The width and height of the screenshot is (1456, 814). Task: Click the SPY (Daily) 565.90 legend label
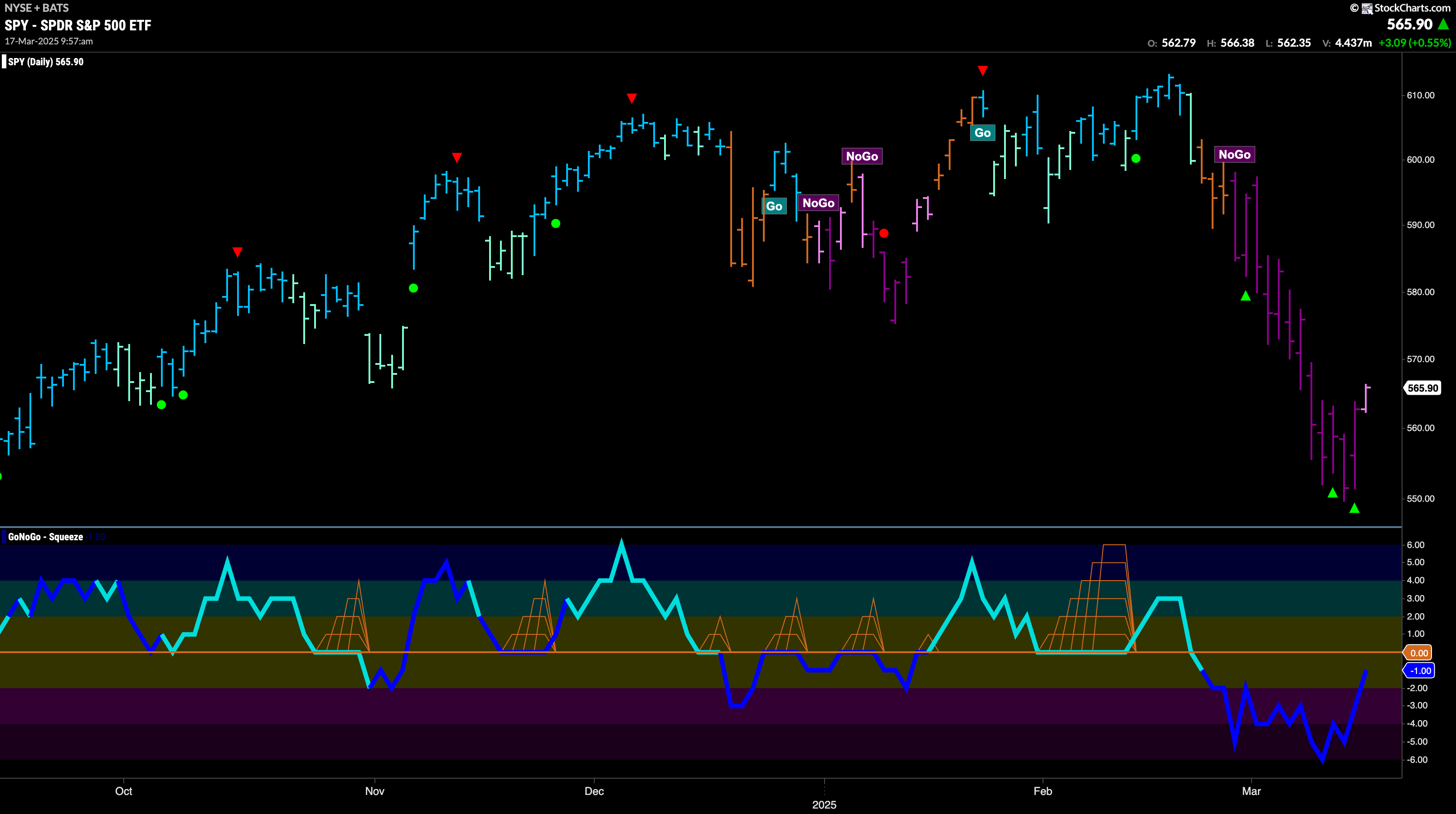pos(45,62)
